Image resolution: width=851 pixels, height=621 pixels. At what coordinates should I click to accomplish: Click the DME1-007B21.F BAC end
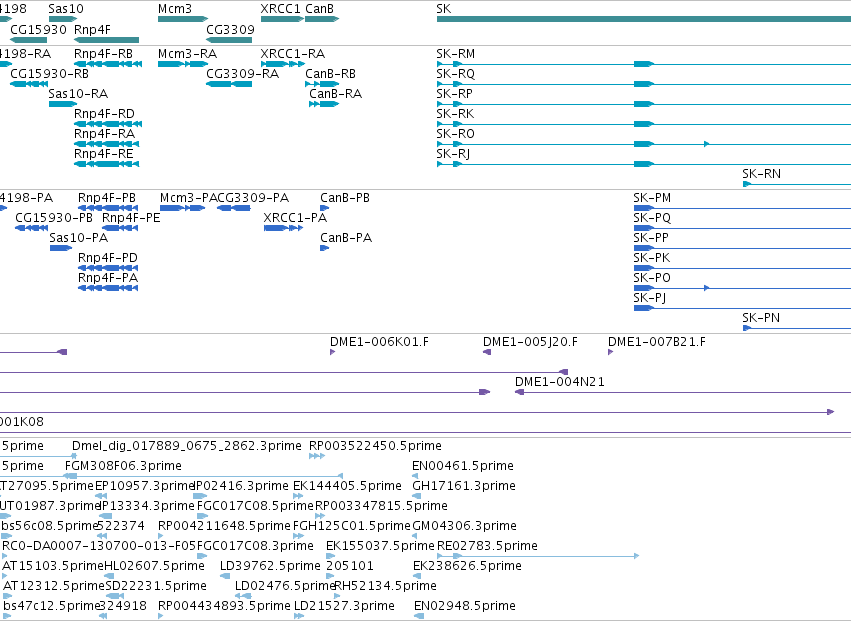(611, 352)
